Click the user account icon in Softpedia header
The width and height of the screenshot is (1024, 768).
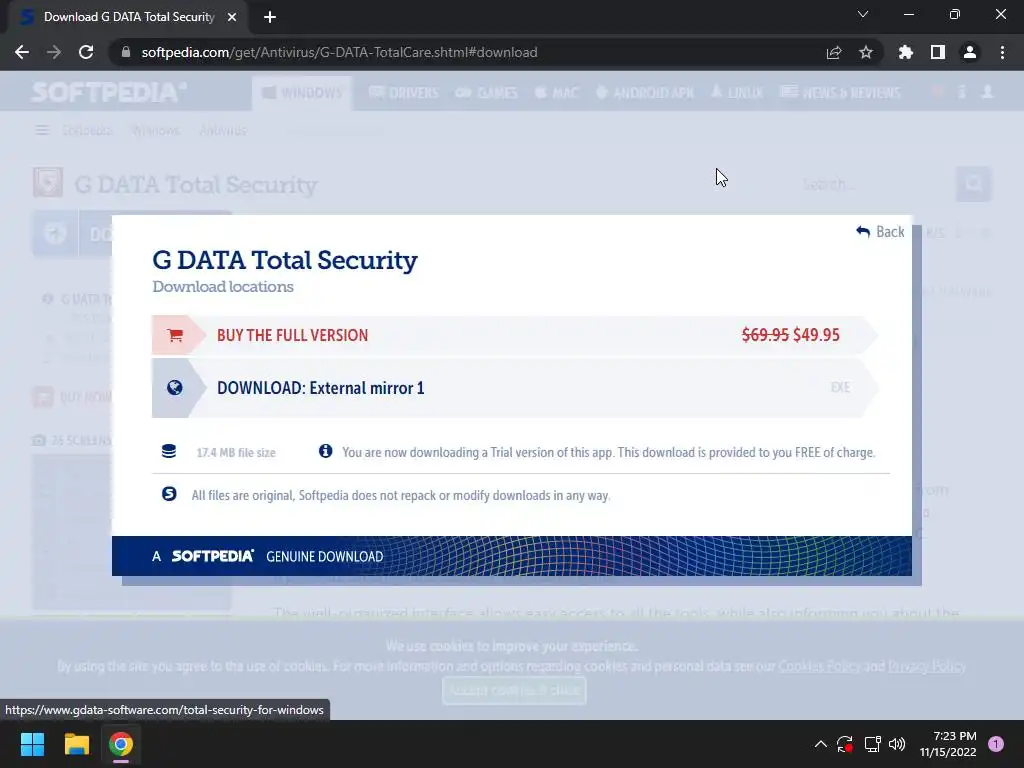coord(987,92)
